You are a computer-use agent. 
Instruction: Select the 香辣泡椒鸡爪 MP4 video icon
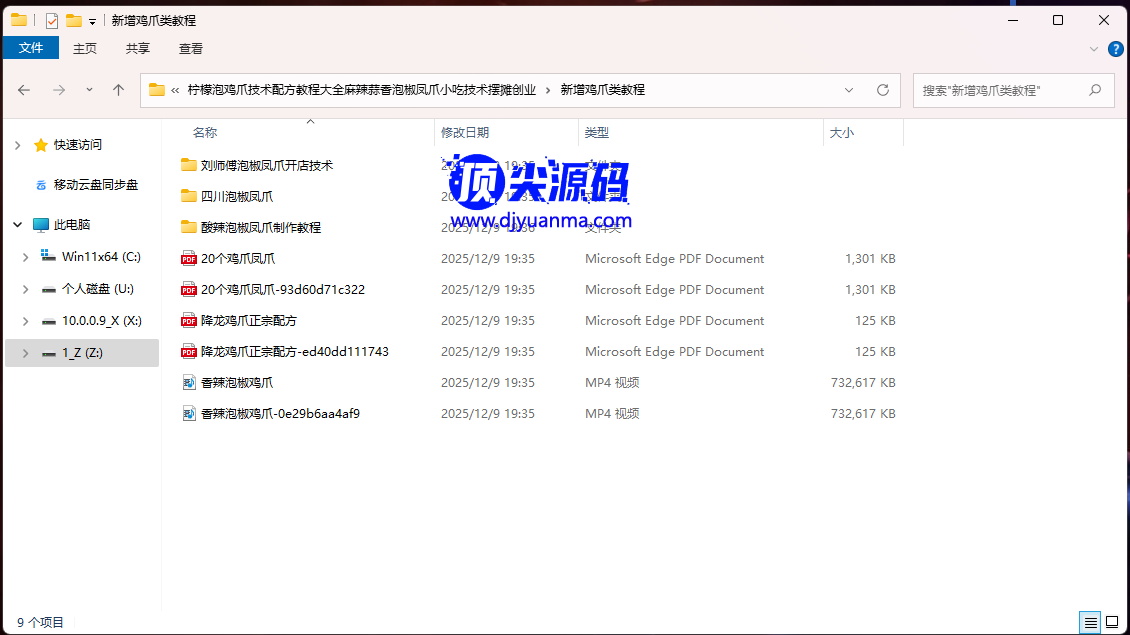click(189, 383)
